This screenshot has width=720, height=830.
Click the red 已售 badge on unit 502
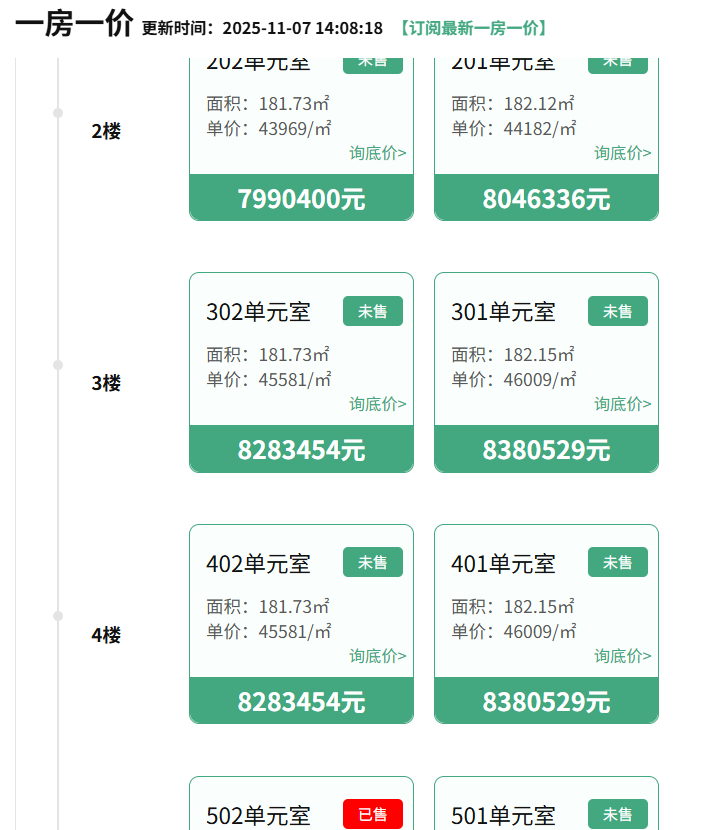(372, 814)
